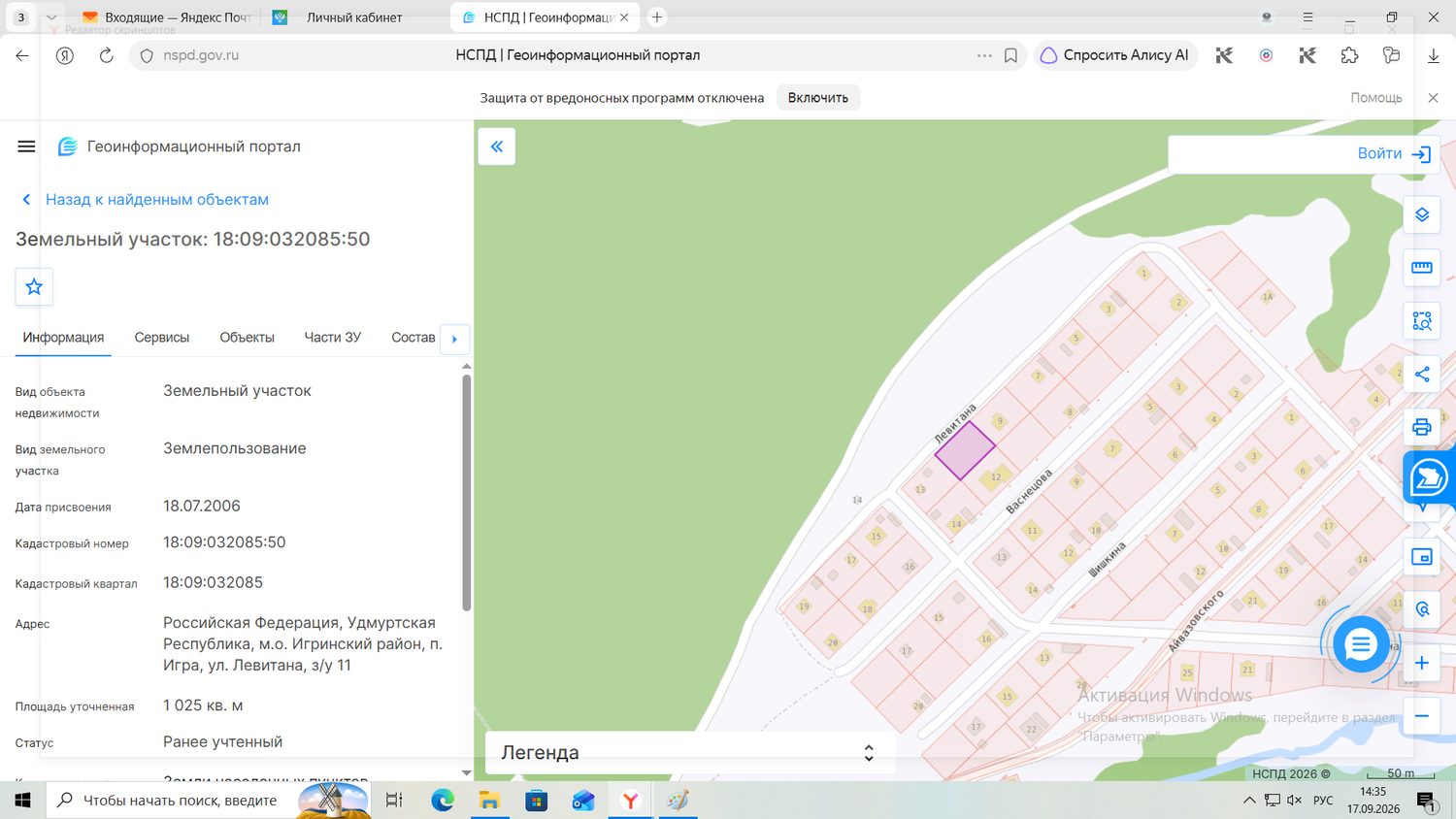Click the Windows Start button
The image size is (1456, 819).
point(23,801)
